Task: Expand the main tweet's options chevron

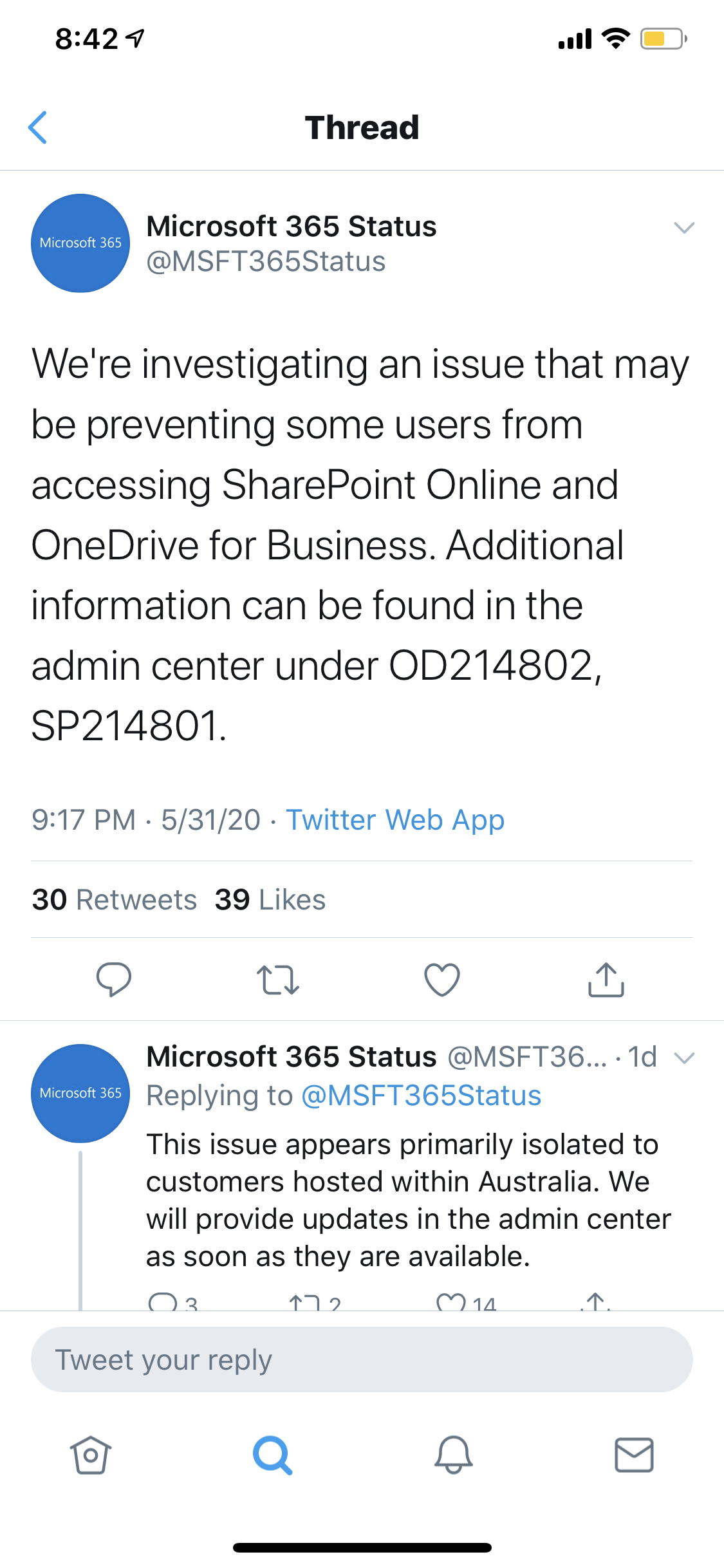Action: tap(685, 227)
